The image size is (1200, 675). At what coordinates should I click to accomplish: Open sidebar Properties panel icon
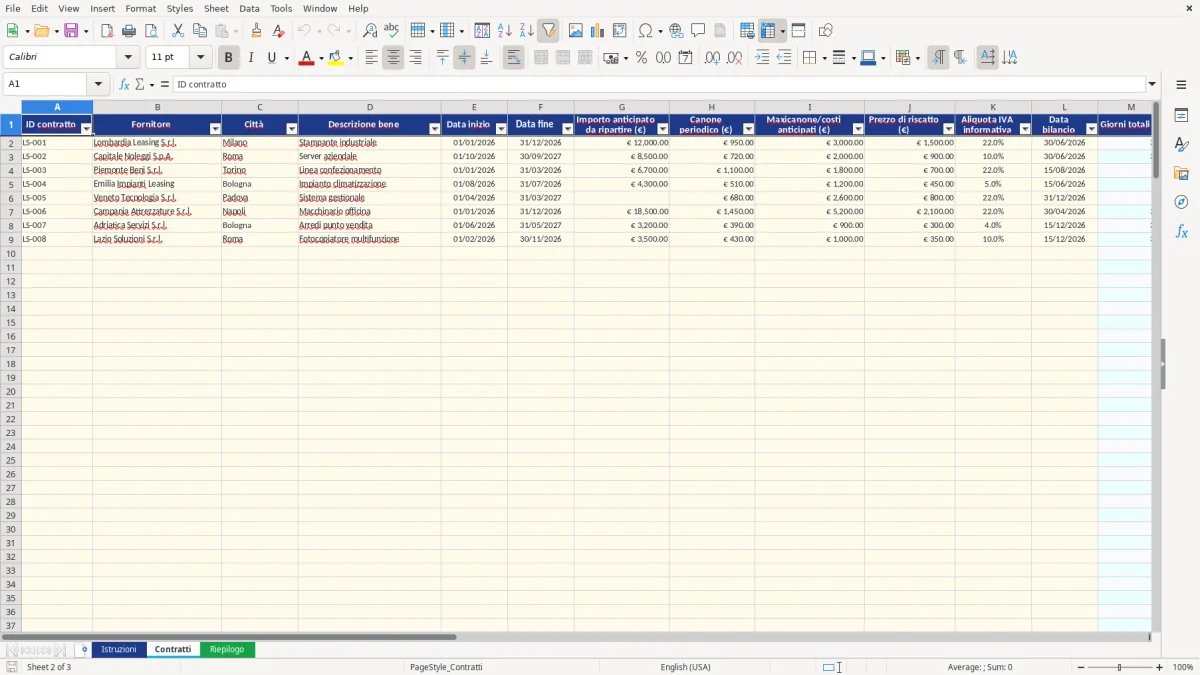(1181, 116)
